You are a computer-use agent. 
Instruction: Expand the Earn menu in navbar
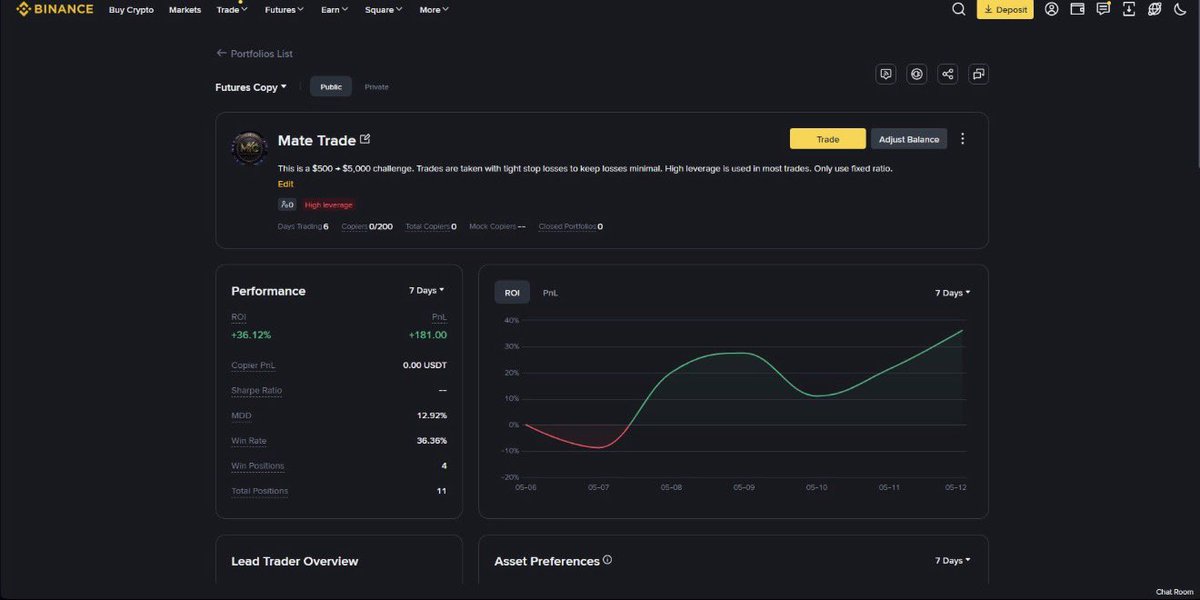click(335, 9)
